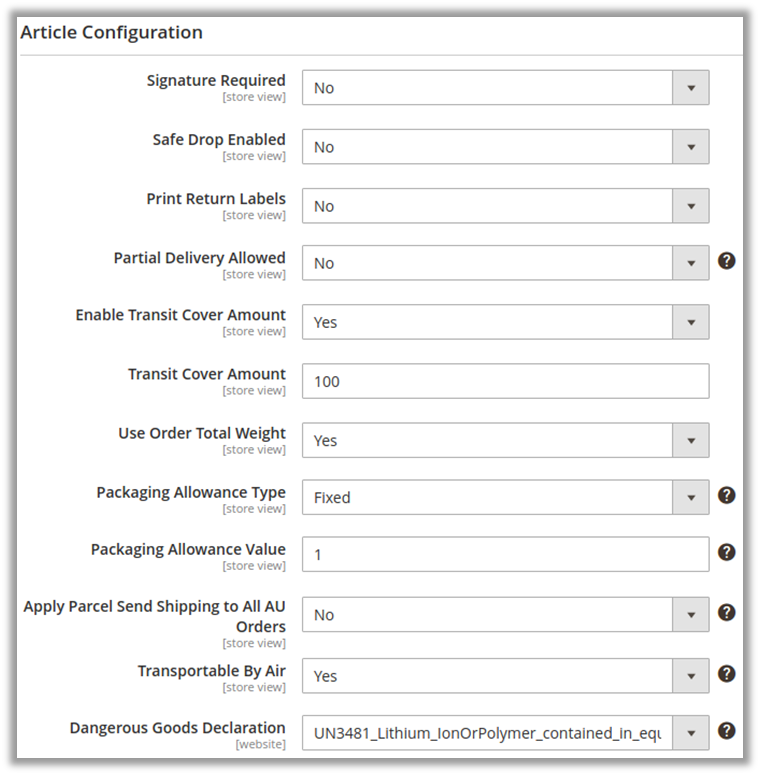
Task: Click the Transit Cover Amount input field
Action: [x=505, y=381]
